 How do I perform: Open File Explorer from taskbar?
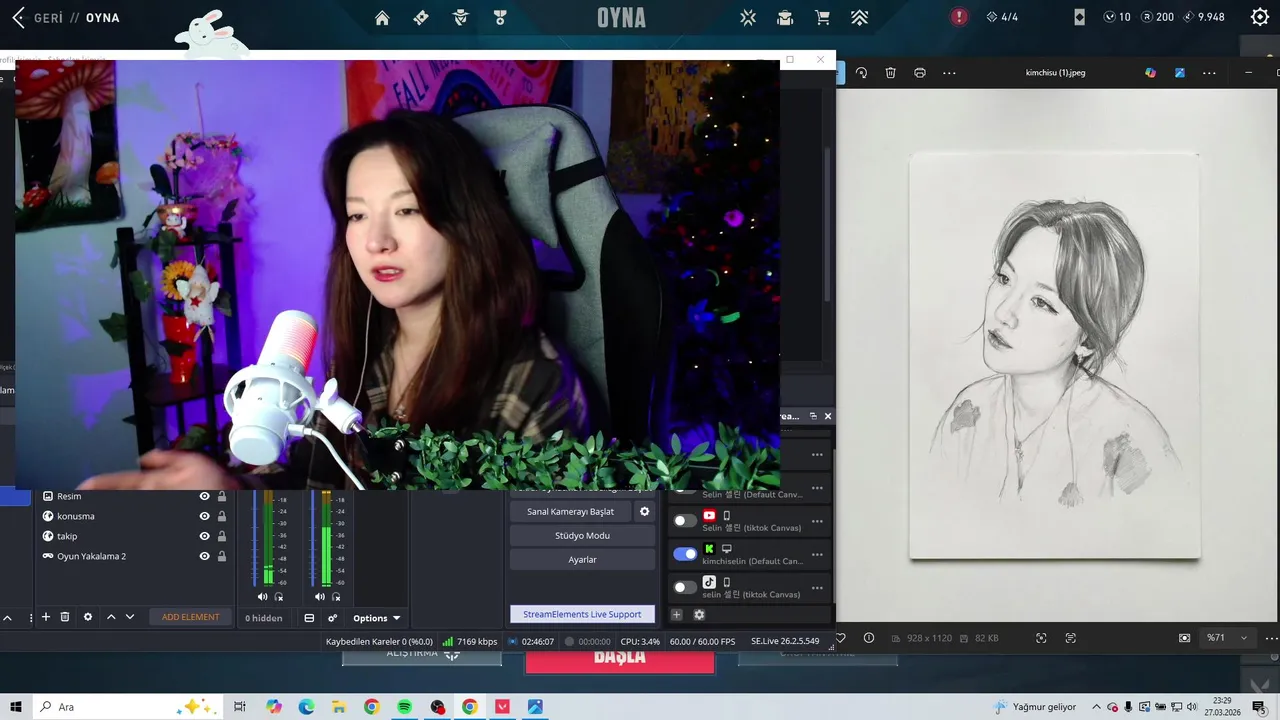point(338,707)
